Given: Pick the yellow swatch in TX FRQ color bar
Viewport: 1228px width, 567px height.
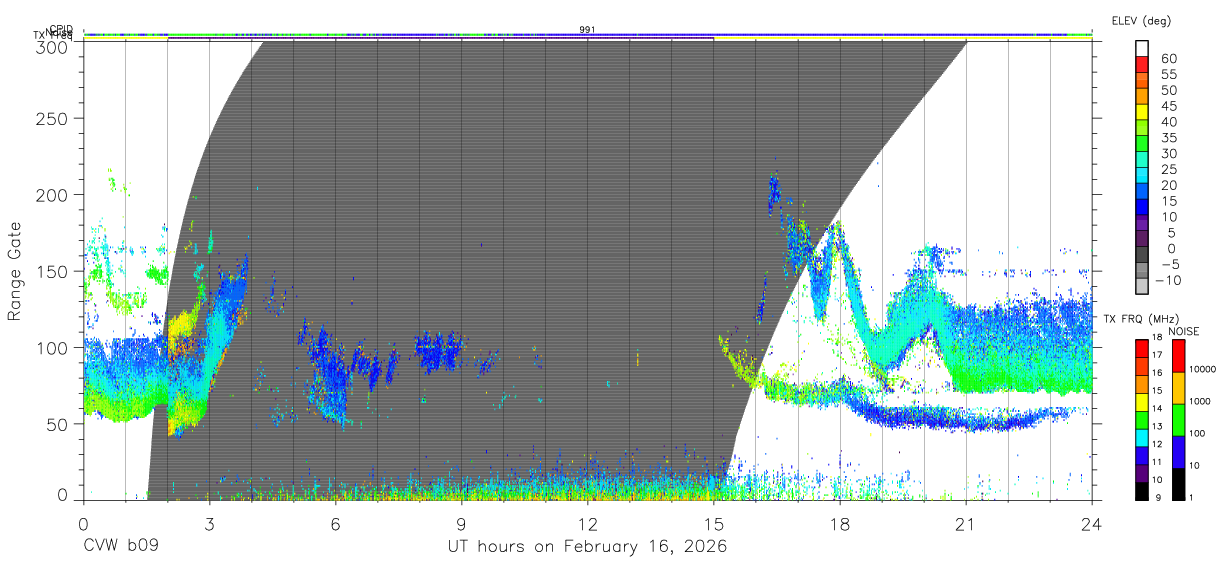Looking at the screenshot, I should (x=1142, y=401).
